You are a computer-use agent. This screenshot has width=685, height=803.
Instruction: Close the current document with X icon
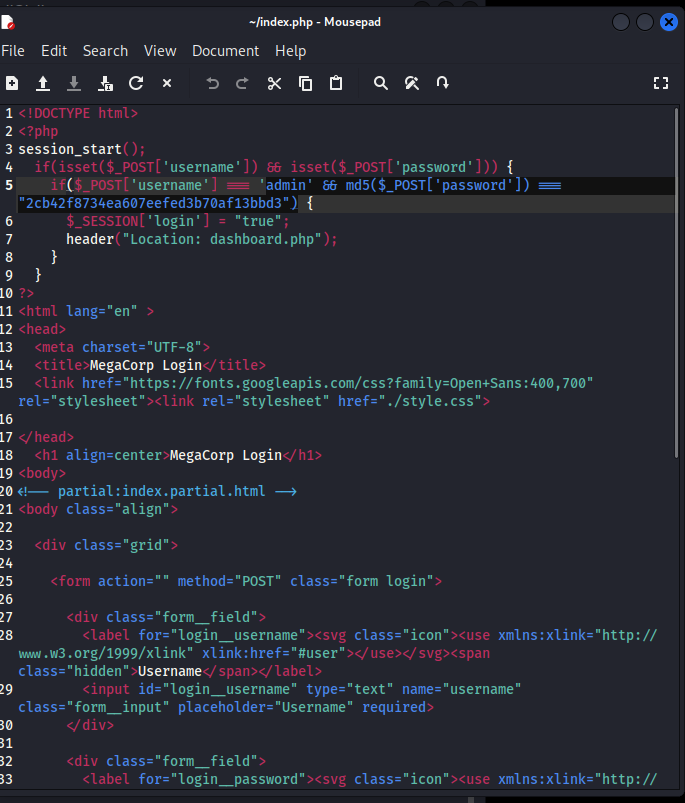(x=167, y=83)
